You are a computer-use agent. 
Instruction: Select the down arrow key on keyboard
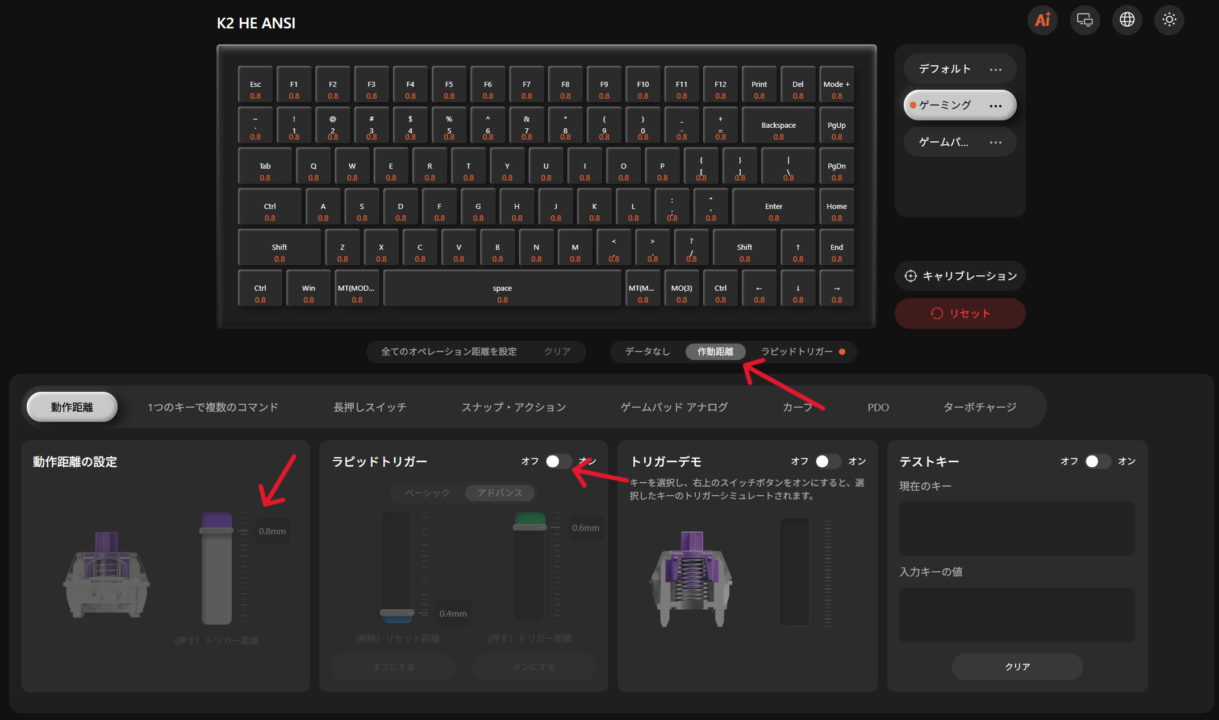(x=798, y=289)
